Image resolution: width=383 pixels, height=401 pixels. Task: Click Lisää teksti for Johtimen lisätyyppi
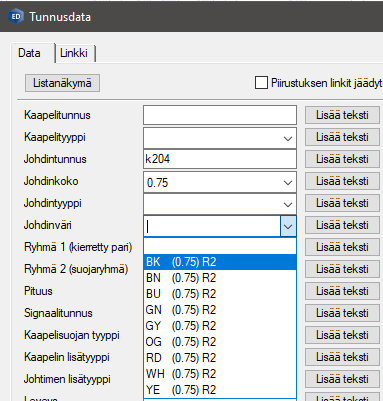pos(342,379)
